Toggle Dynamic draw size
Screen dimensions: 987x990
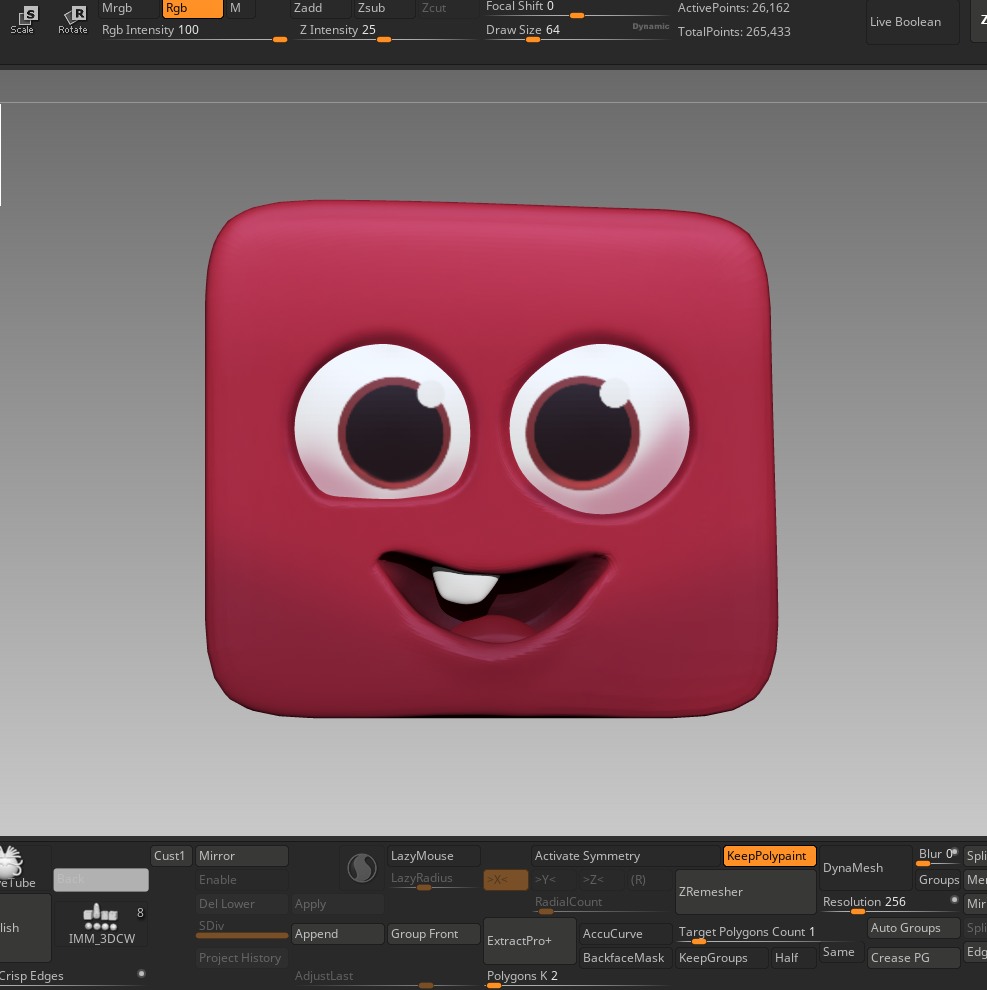[650, 26]
